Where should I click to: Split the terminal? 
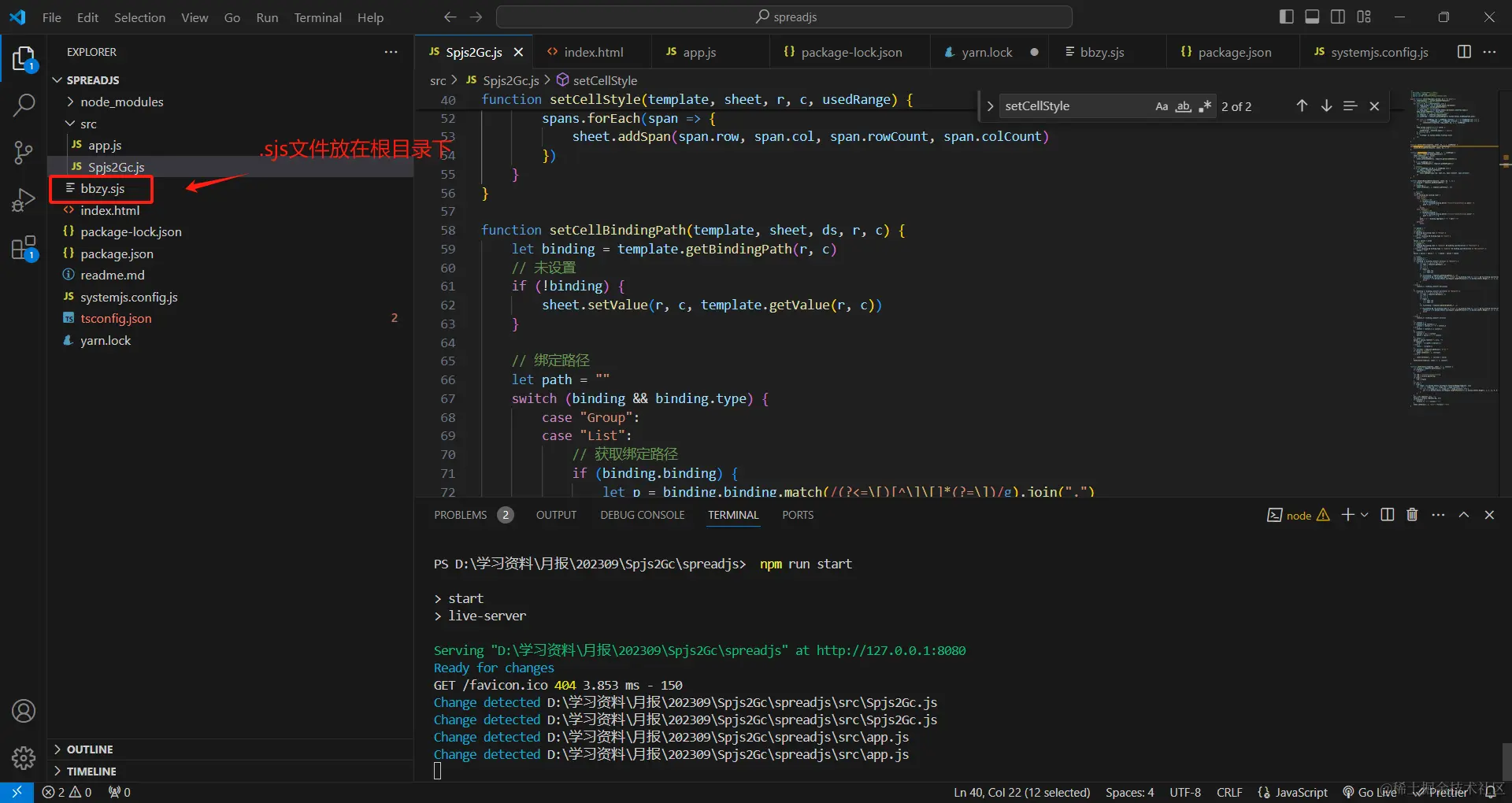1388,515
